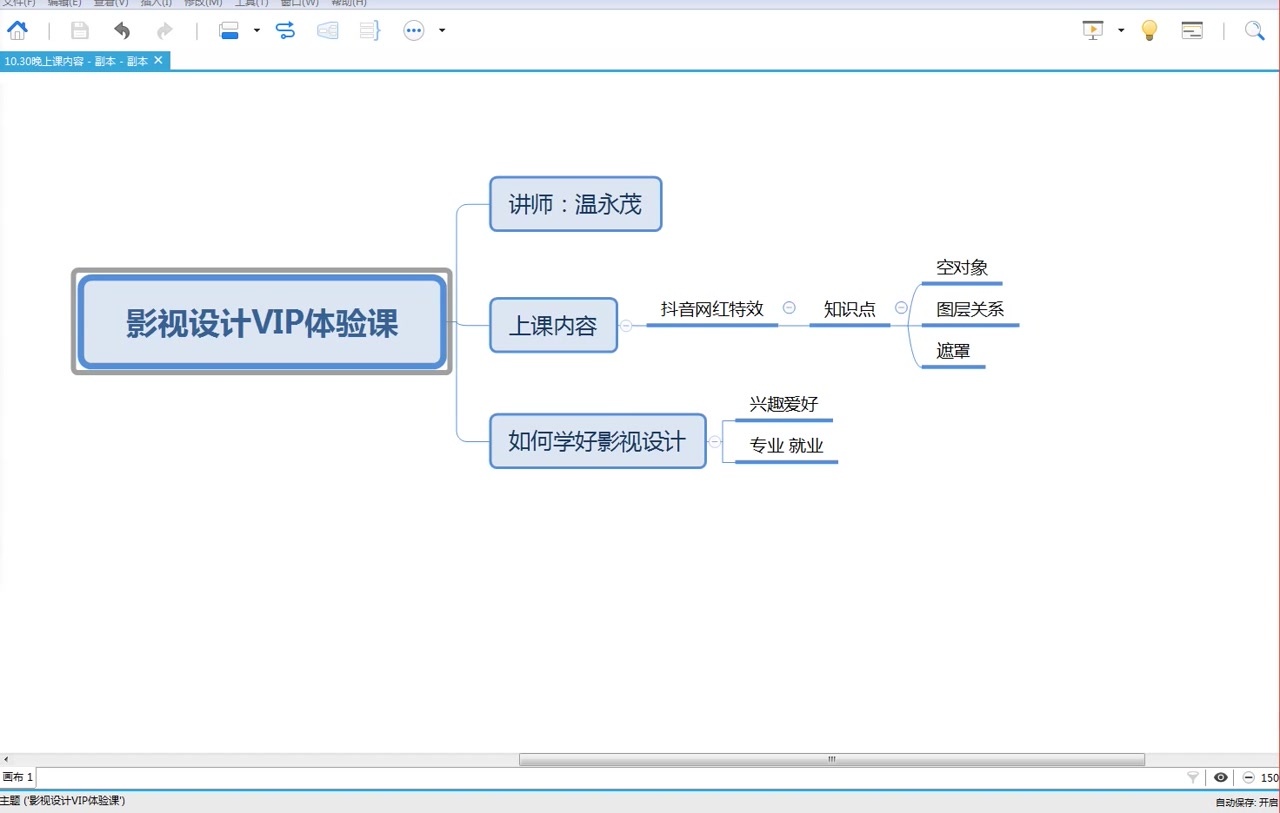Zoom out with the minus button
Screen dimensions: 1280x813
1248,777
